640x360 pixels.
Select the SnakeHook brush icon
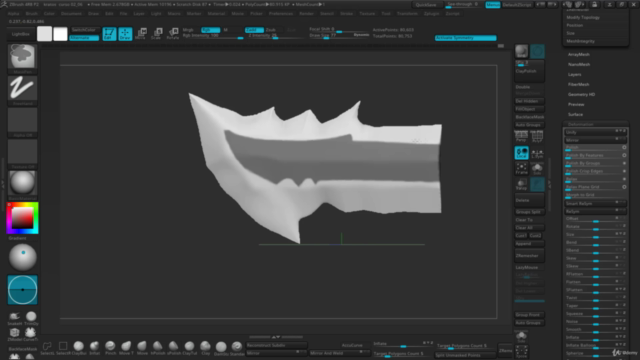[15, 318]
